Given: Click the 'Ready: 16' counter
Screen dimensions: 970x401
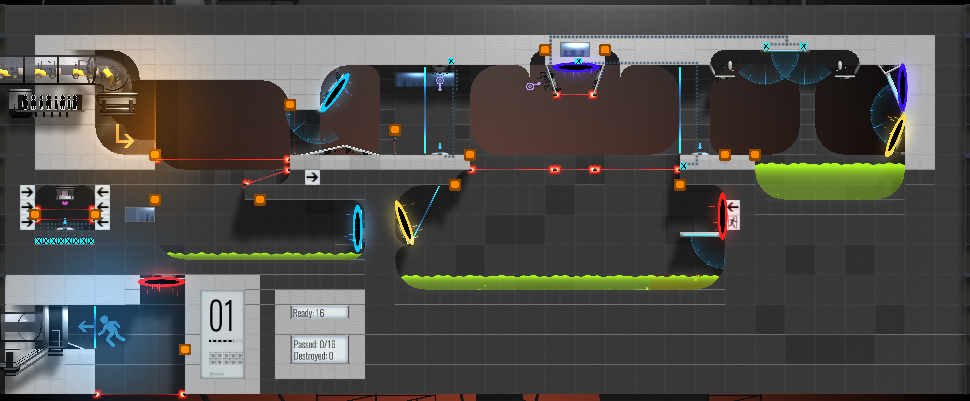Looking at the screenshot, I should pyautogui.click(x=320, y=313).
